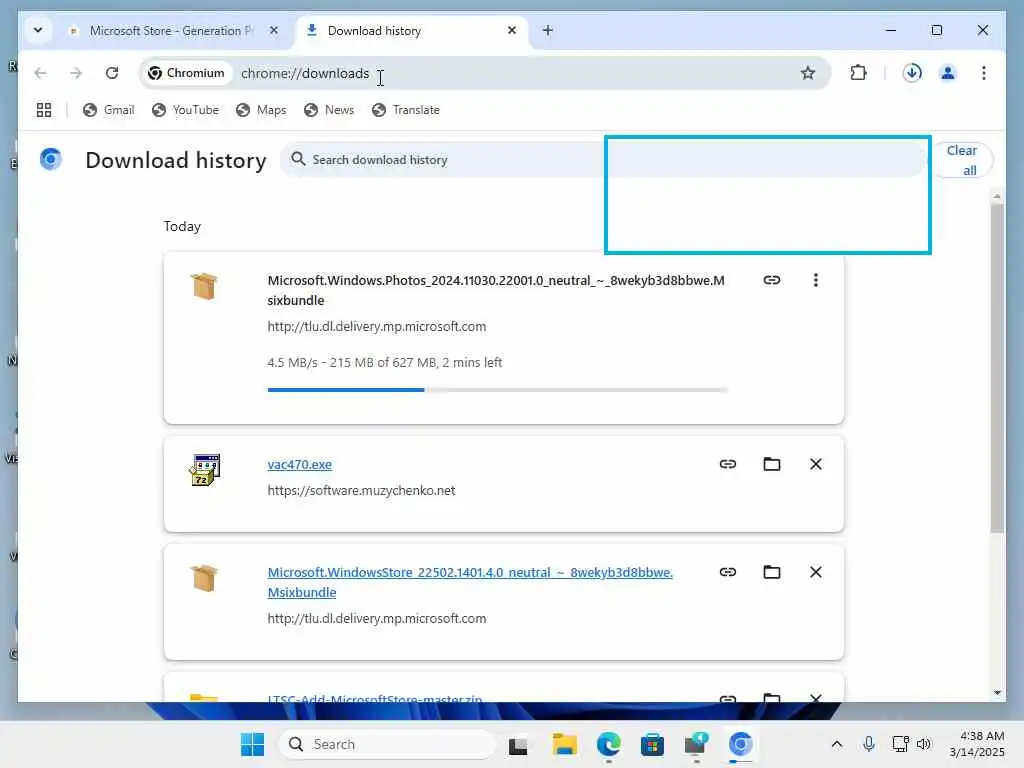This screenshot has width=1024, height=768.
Task: Open the Translate bookmark
Action: [x=406, y=110]
